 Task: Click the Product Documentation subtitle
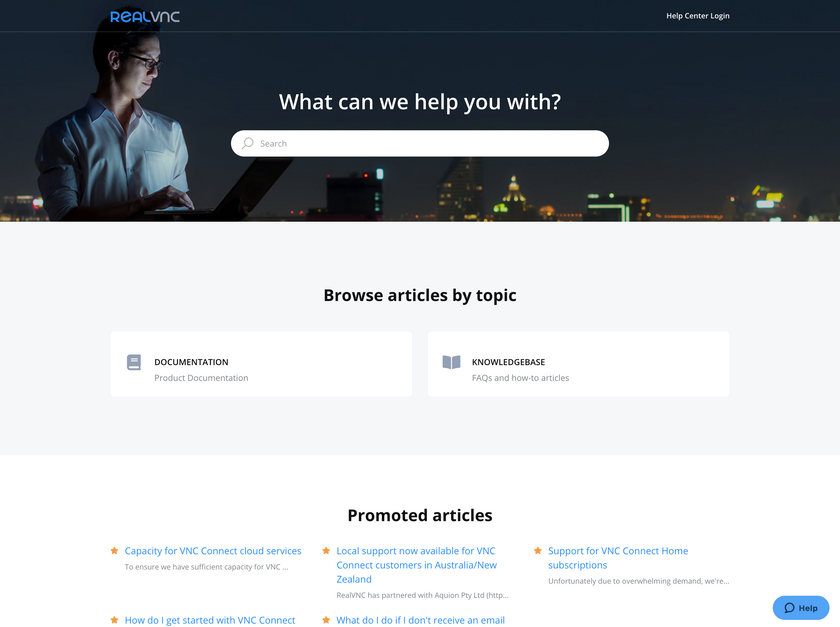201,378
